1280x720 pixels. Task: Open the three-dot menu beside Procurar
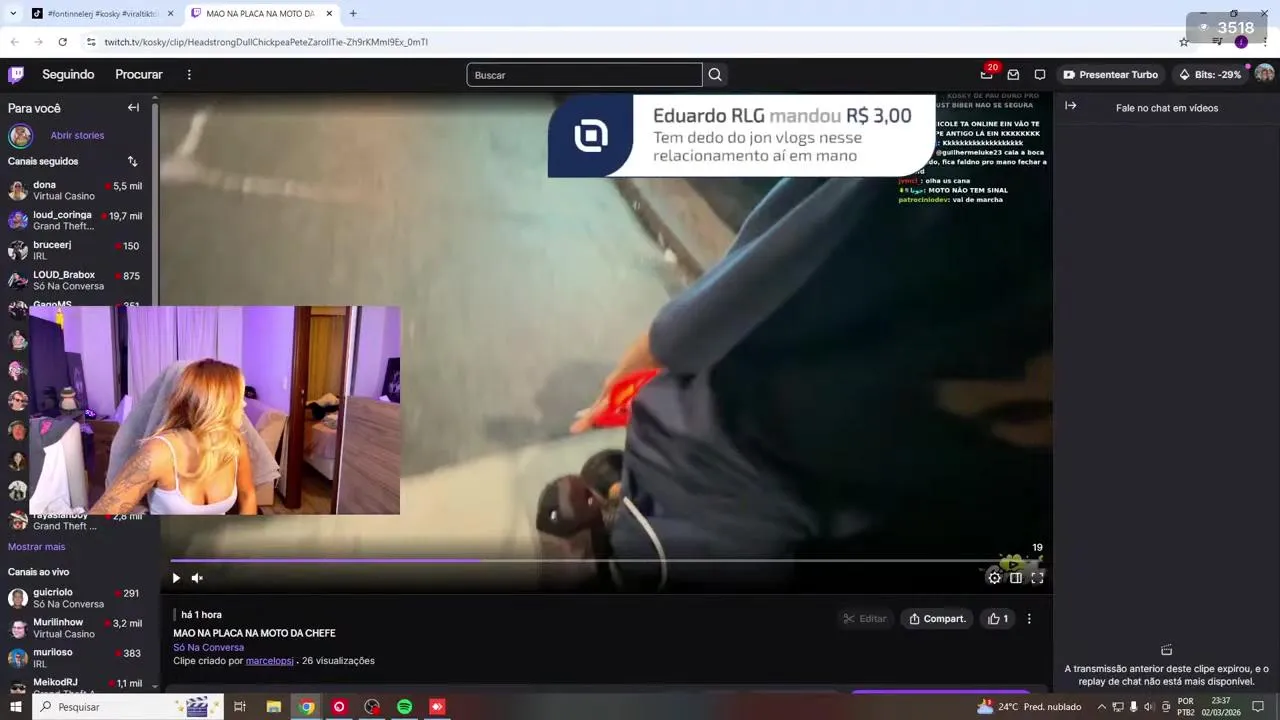[x=189, y=75]
